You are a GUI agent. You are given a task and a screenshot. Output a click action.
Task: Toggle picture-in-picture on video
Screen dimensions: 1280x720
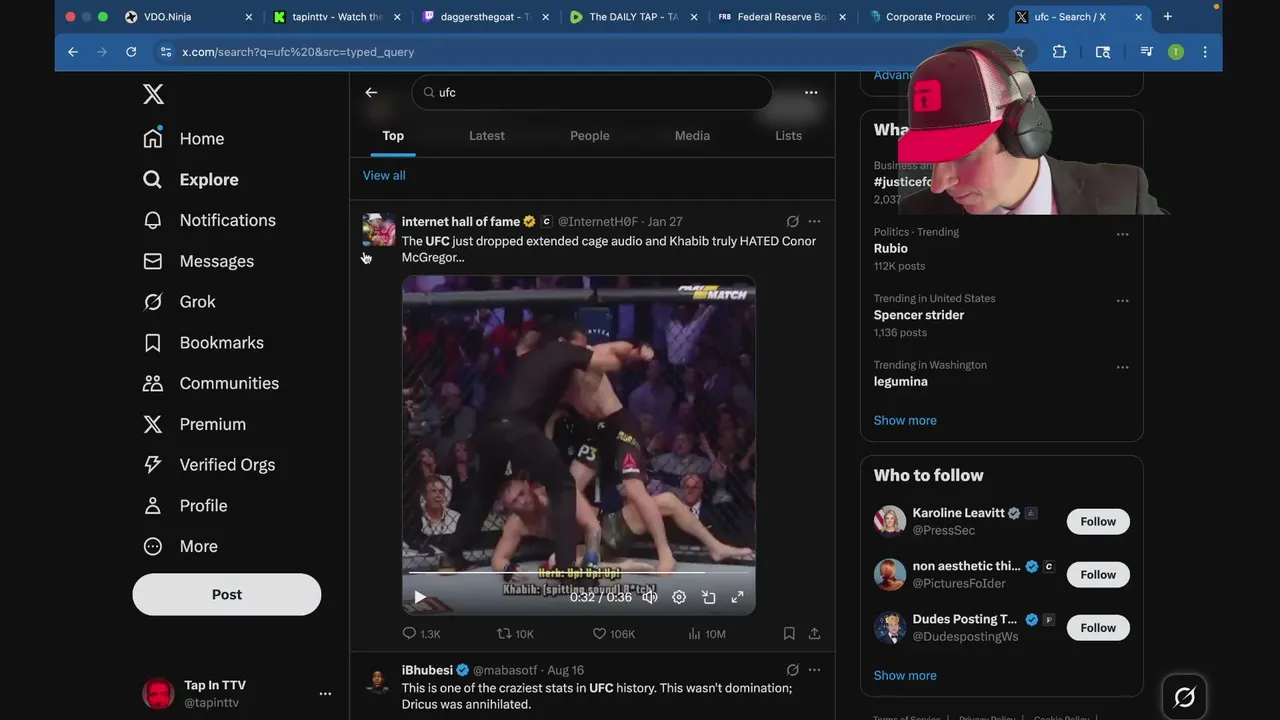[708, 597]
